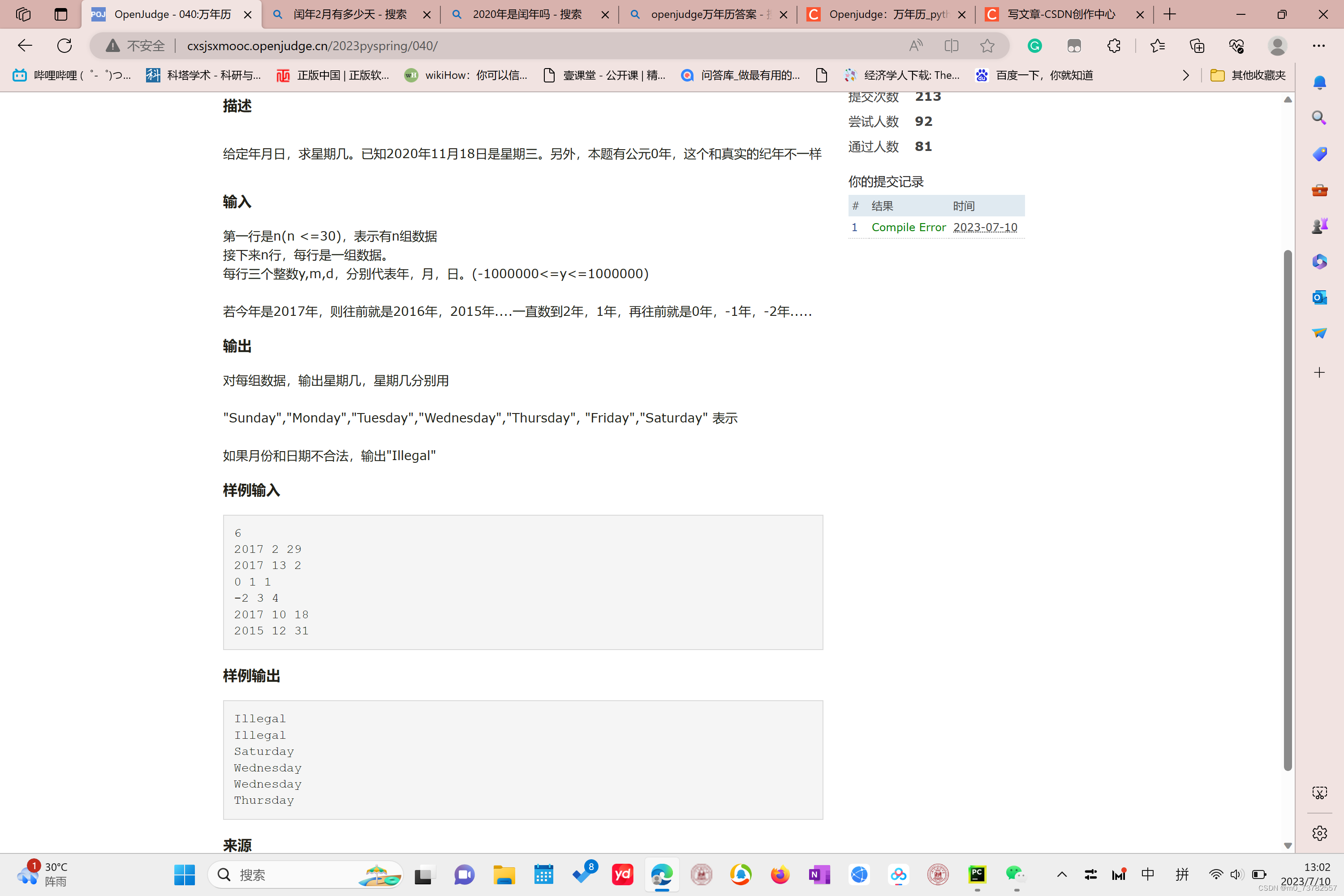Toggle the favorite star for this page

987,46
